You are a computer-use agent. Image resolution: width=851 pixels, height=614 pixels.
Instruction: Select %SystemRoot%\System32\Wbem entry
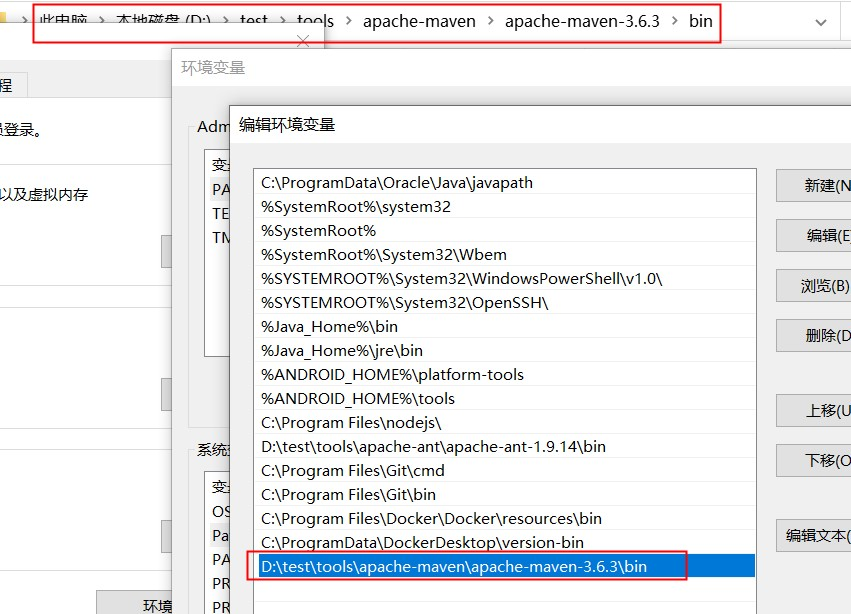[x=505, y=254]
